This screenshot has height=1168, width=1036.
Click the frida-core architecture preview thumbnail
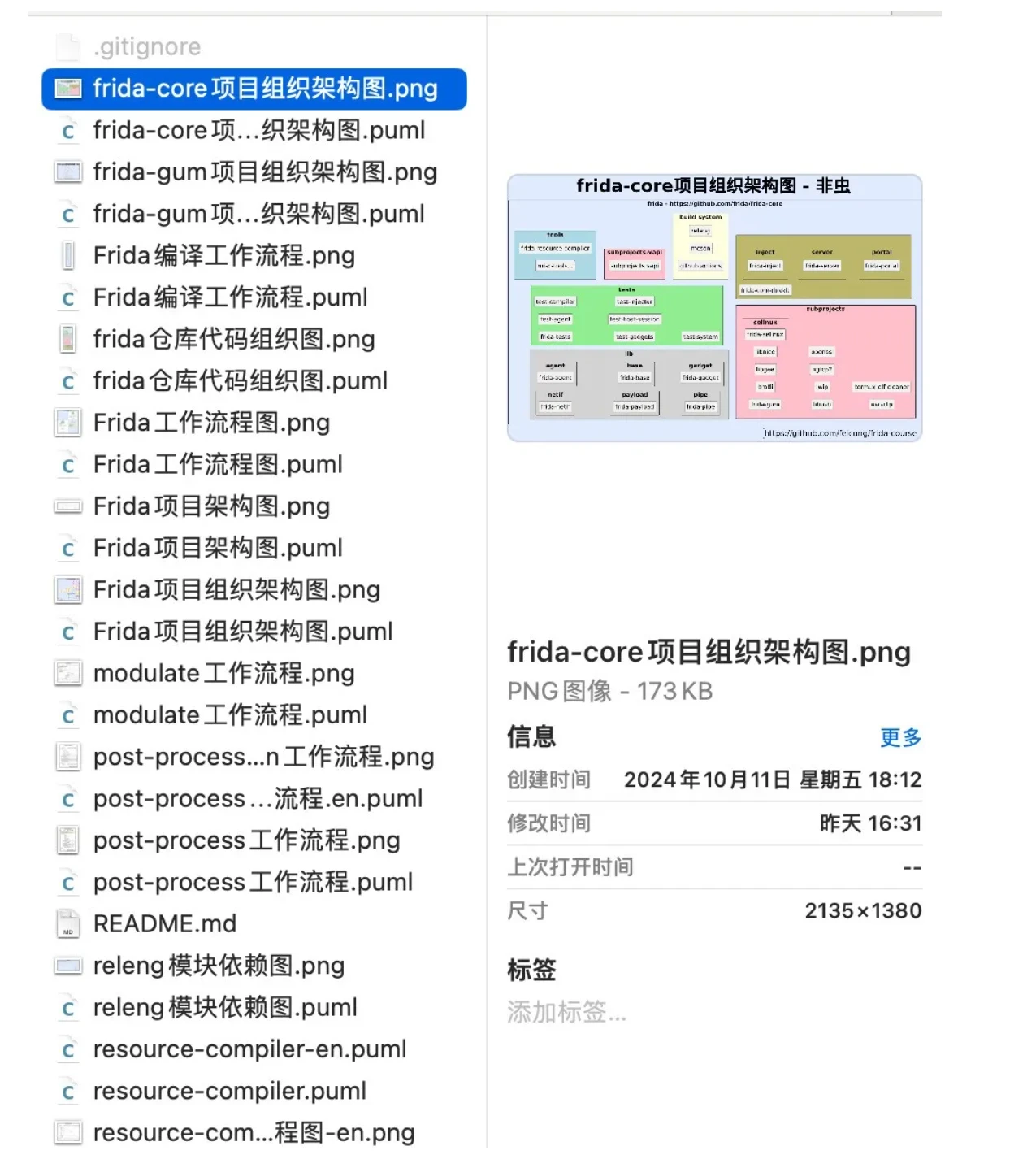coord(714,308)
